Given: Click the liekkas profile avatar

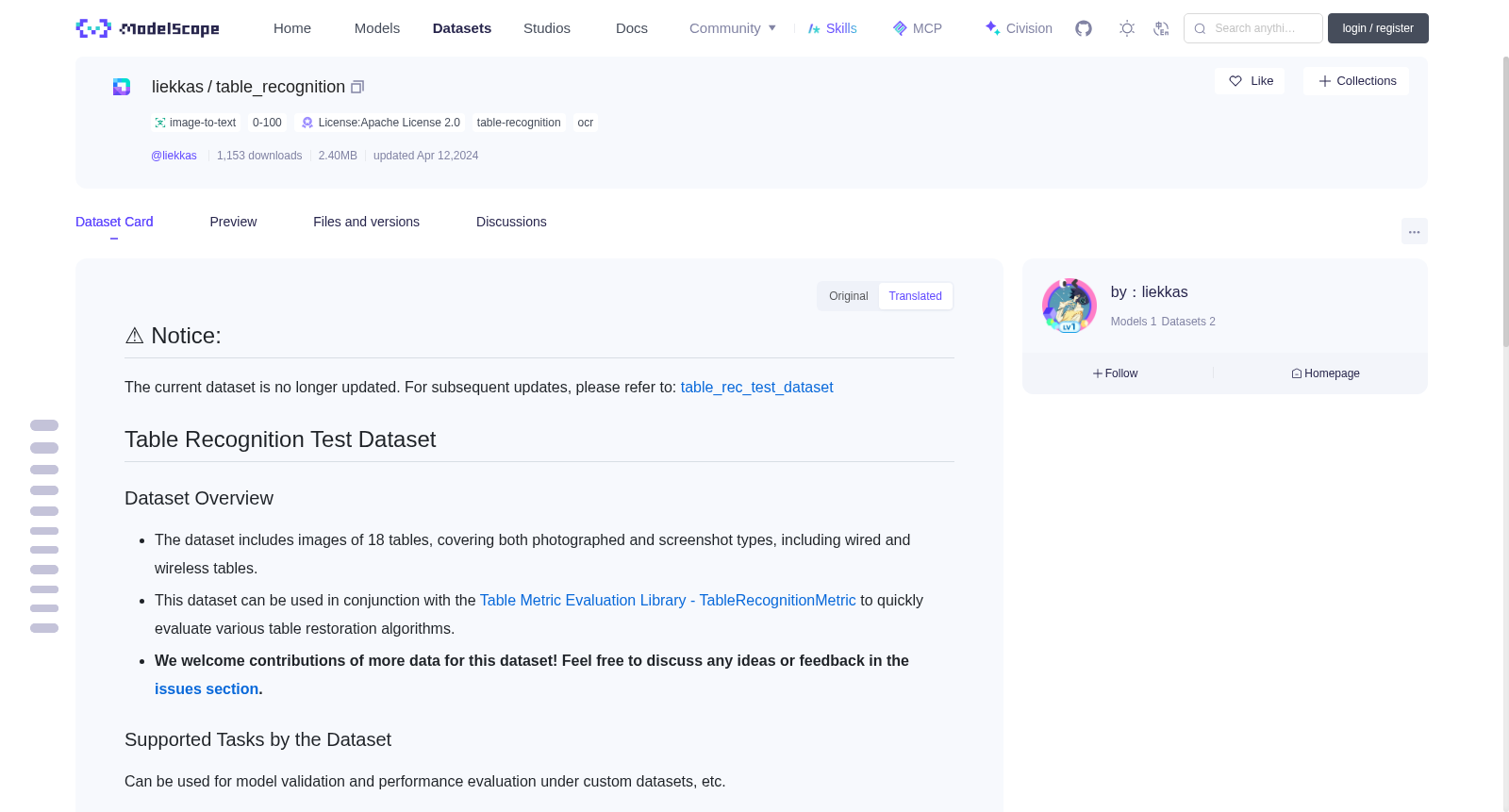Looking at the screenshot, I should coord(1069,306).
